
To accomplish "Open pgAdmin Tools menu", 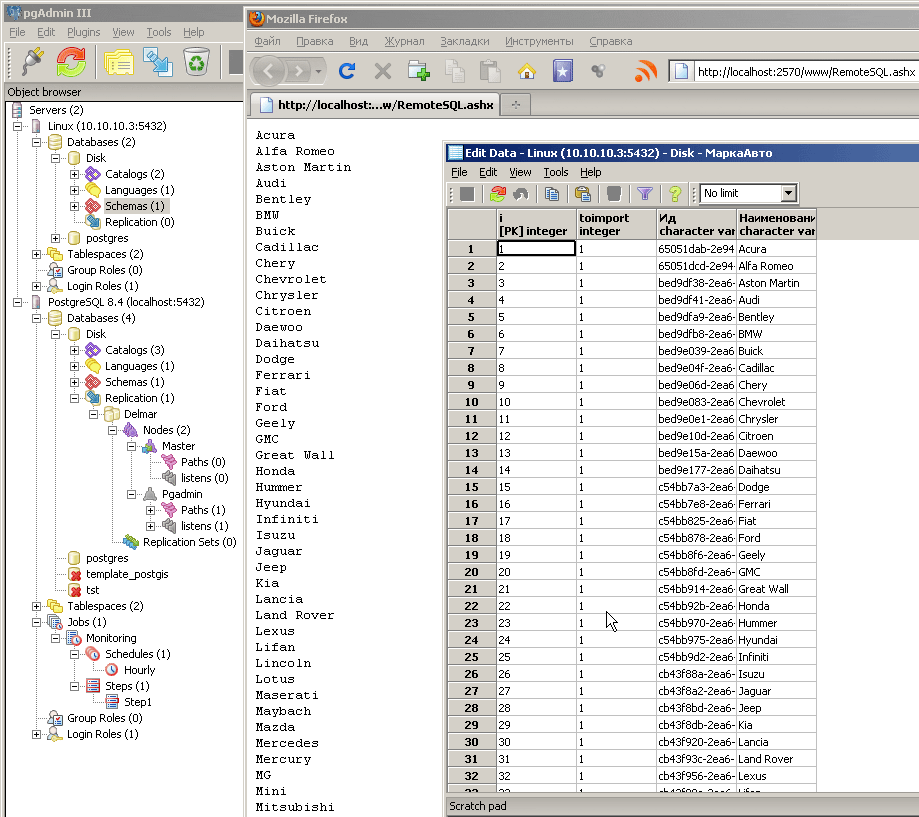I will click(x=159, y=32).
